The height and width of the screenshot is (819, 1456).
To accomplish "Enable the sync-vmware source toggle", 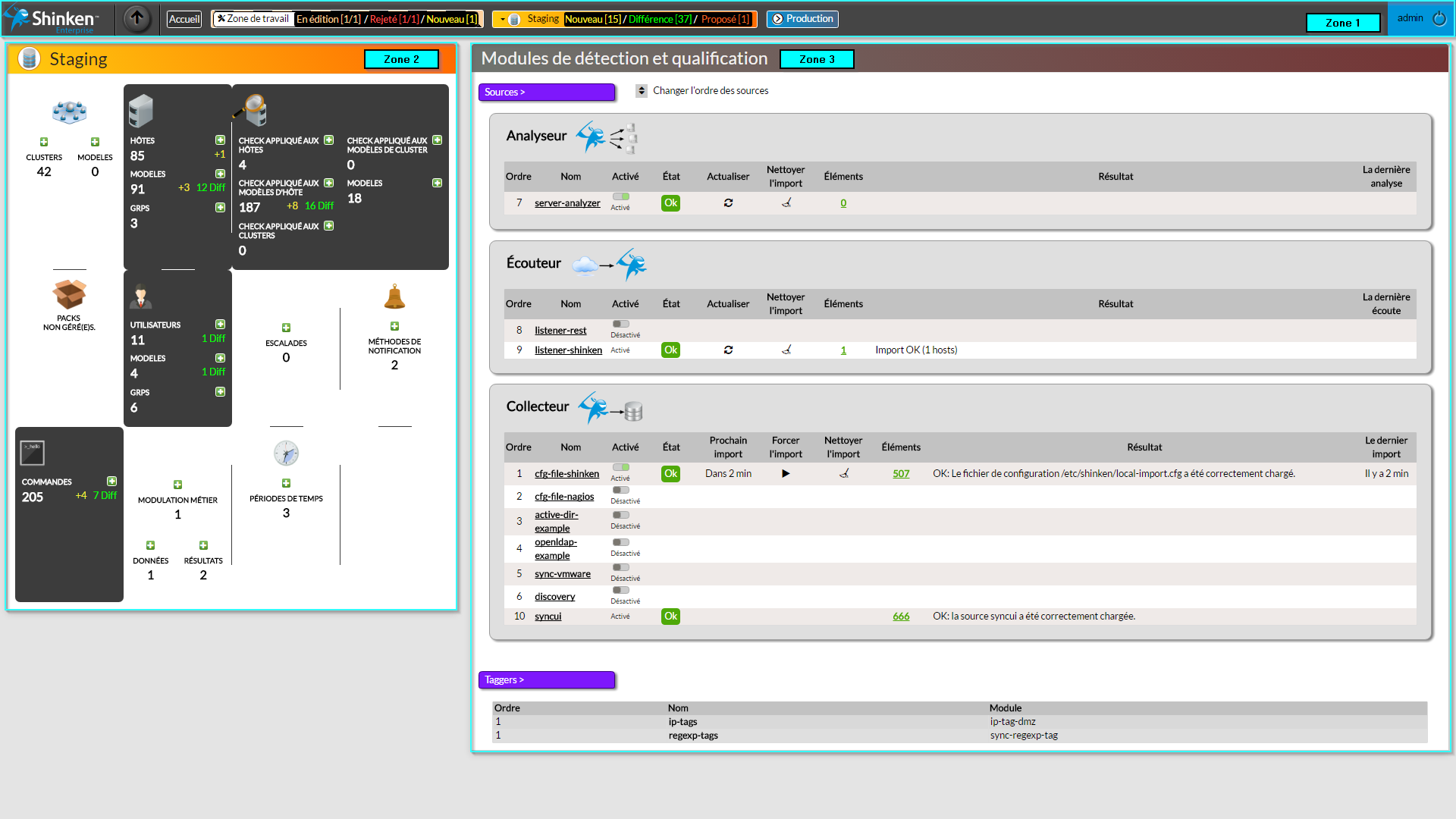I will (621, 568).
